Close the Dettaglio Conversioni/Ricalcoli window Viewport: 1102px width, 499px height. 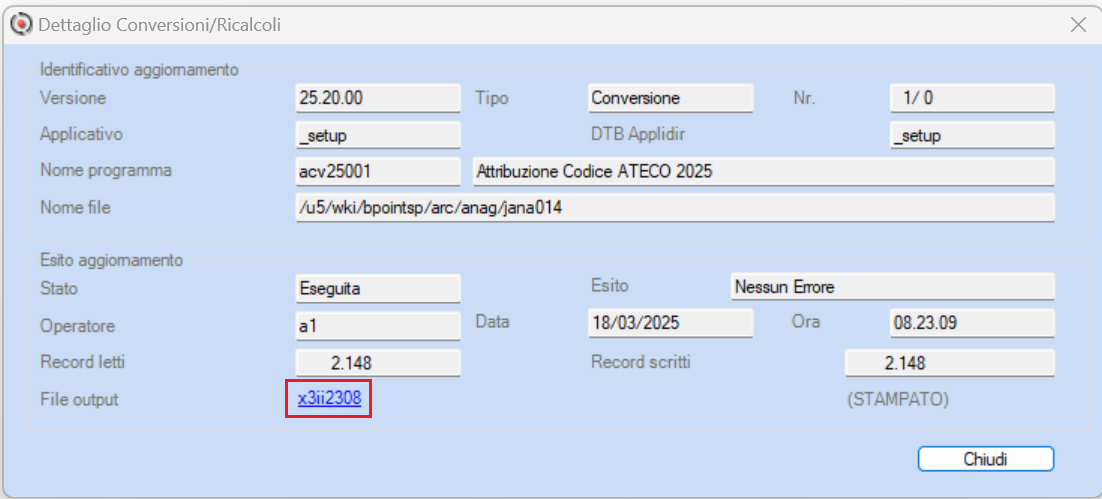click(x=1078, y=25)
